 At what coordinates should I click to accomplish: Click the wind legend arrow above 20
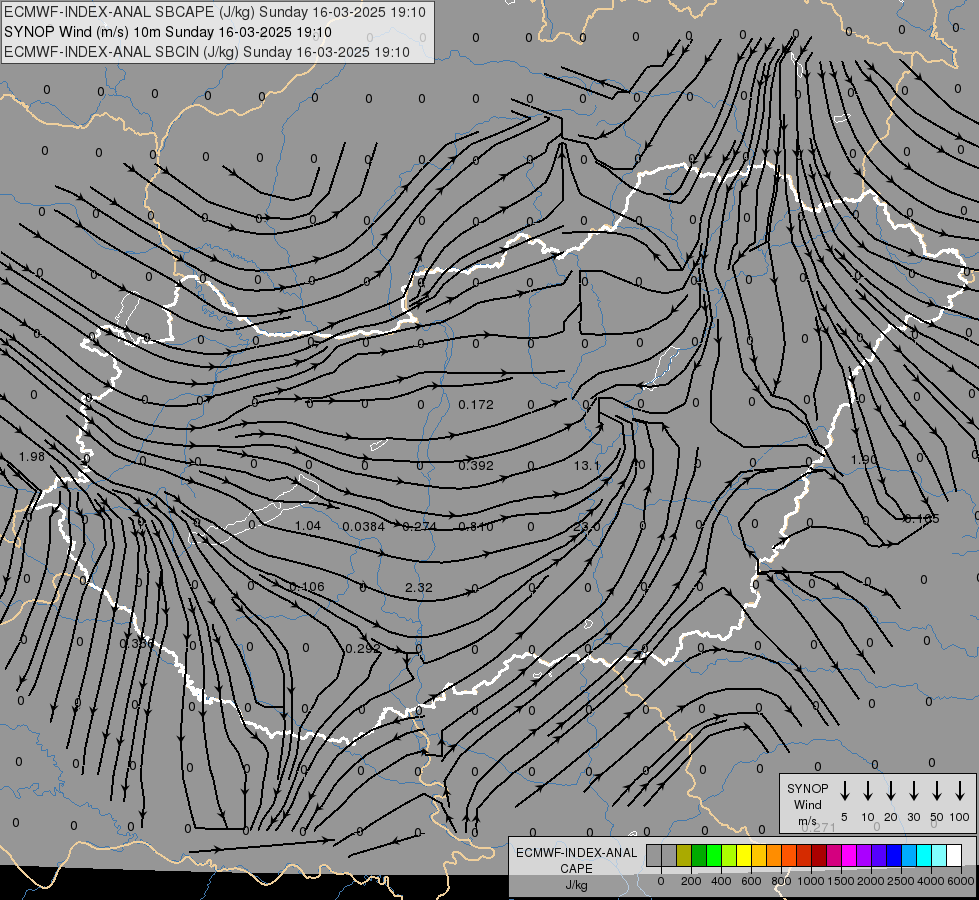[891, 791]
